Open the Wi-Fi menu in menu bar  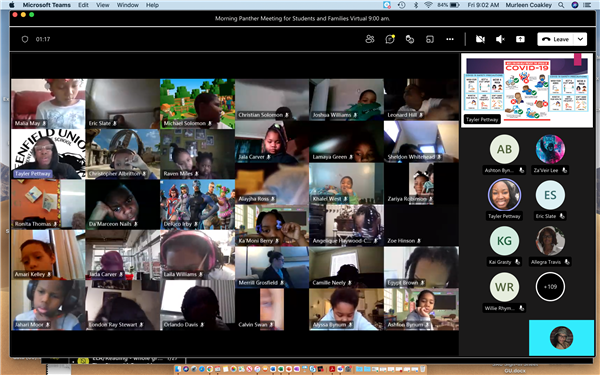[x=428, y=5]
